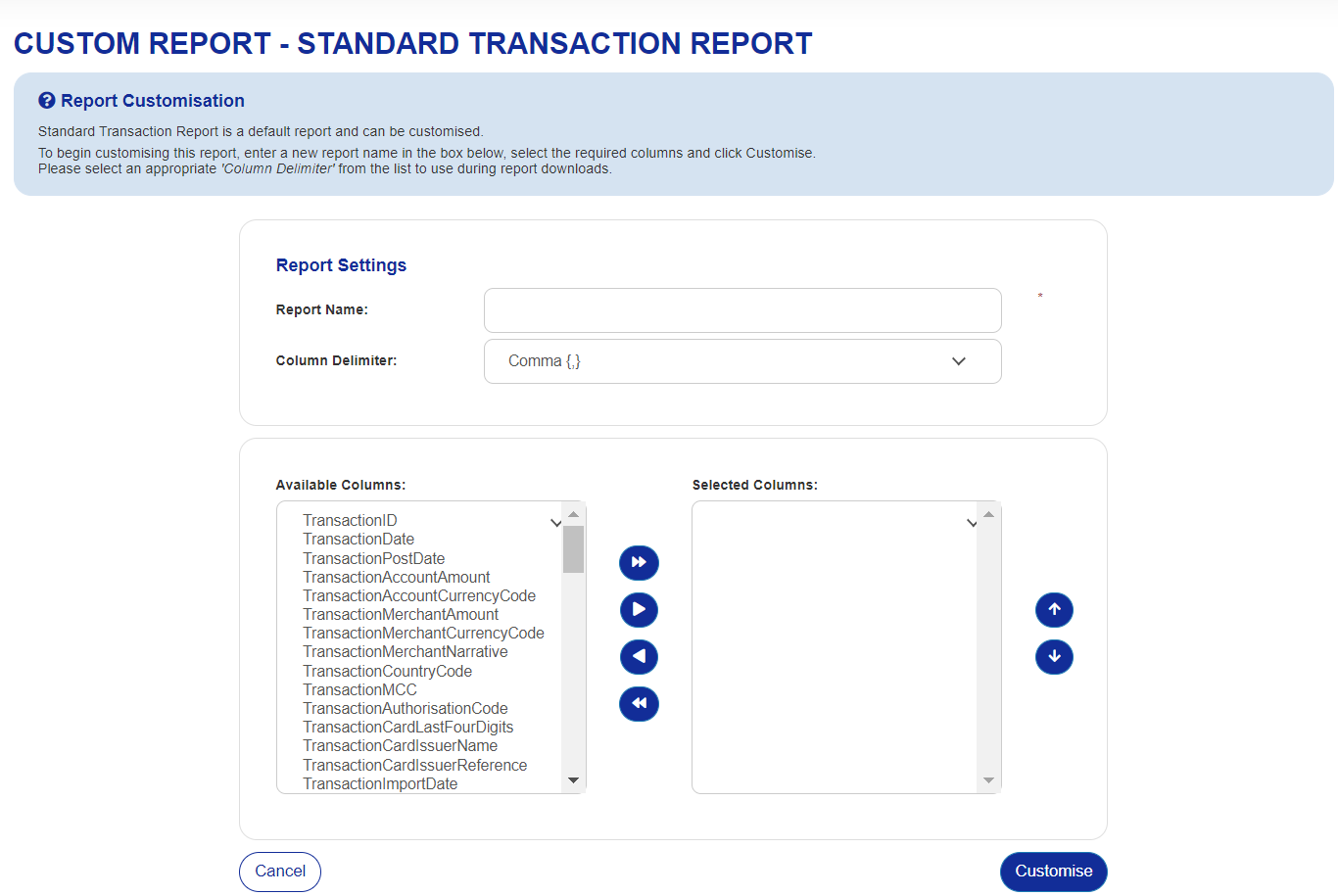Move all columns to Selected Columns
Viewport: 1338px width, 896px height.
pyautogui.click(x=639, y=563)
